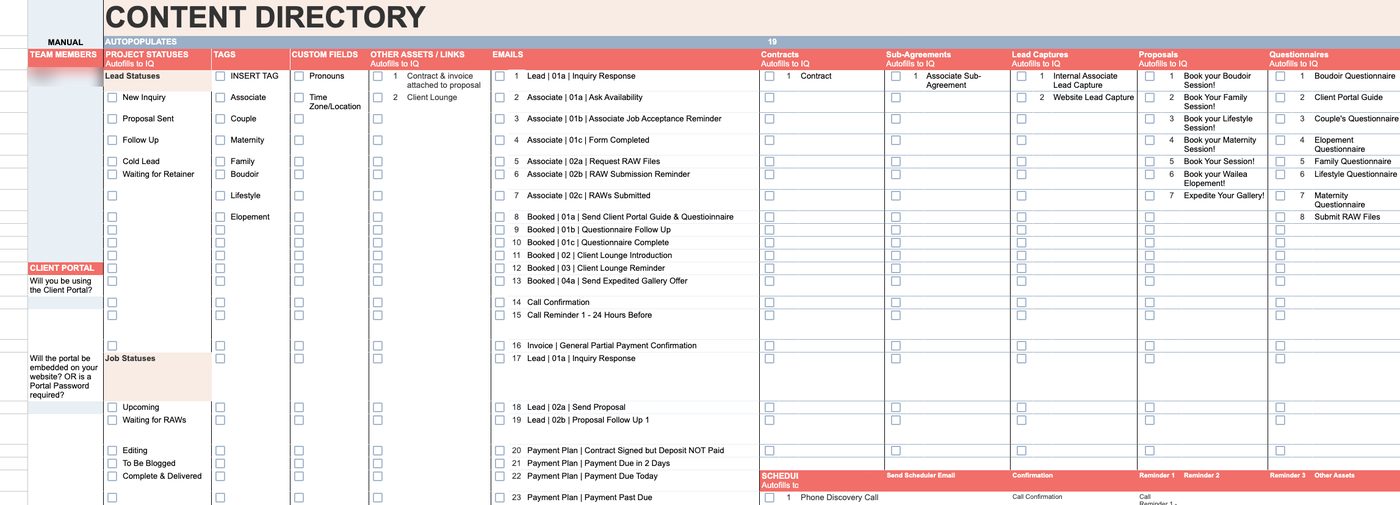Tick the INSERT TAG checkbox
The width and height of the screenshot is (1400, 505).
[x=220, y=76]
